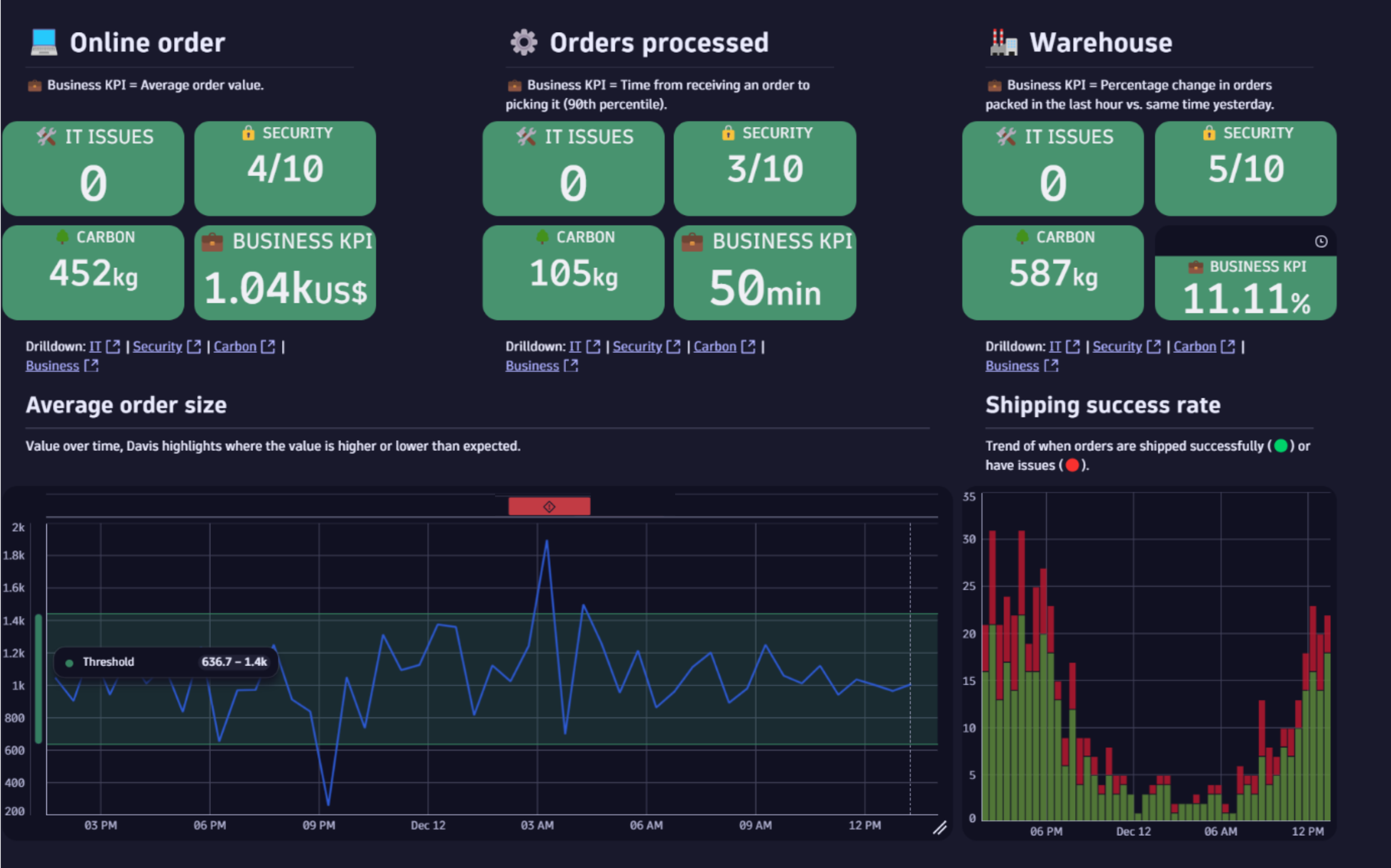Click the external-link icon next to Warehouse Carbon drilldown

1229,346
